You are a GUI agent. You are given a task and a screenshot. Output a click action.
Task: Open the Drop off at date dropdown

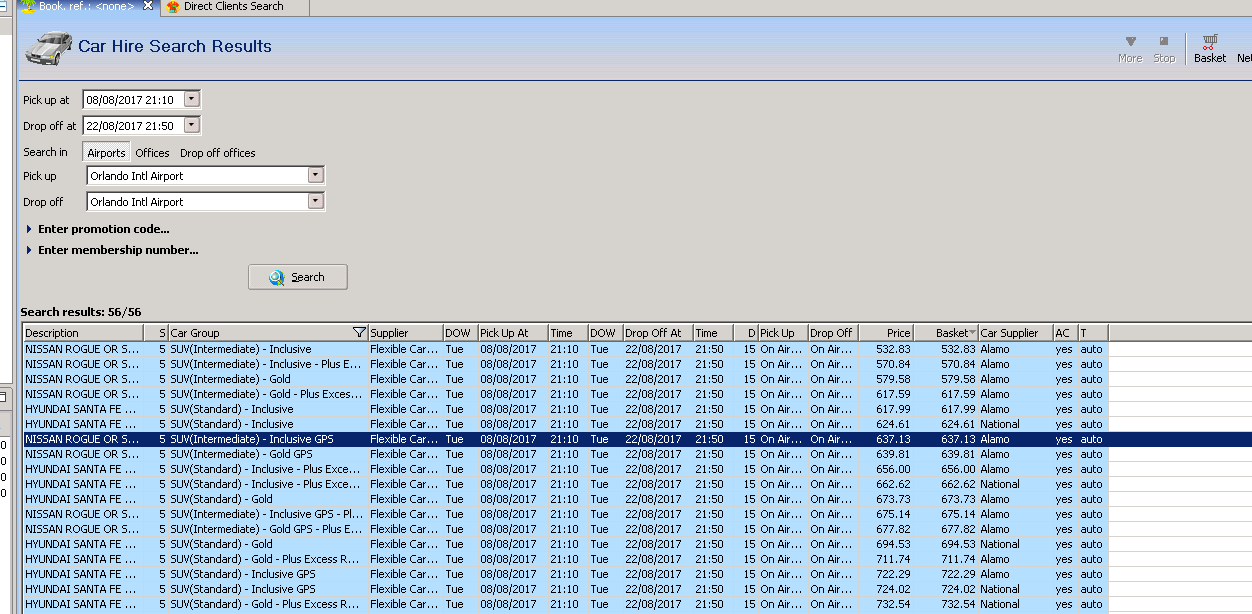(x=192, y=125)
